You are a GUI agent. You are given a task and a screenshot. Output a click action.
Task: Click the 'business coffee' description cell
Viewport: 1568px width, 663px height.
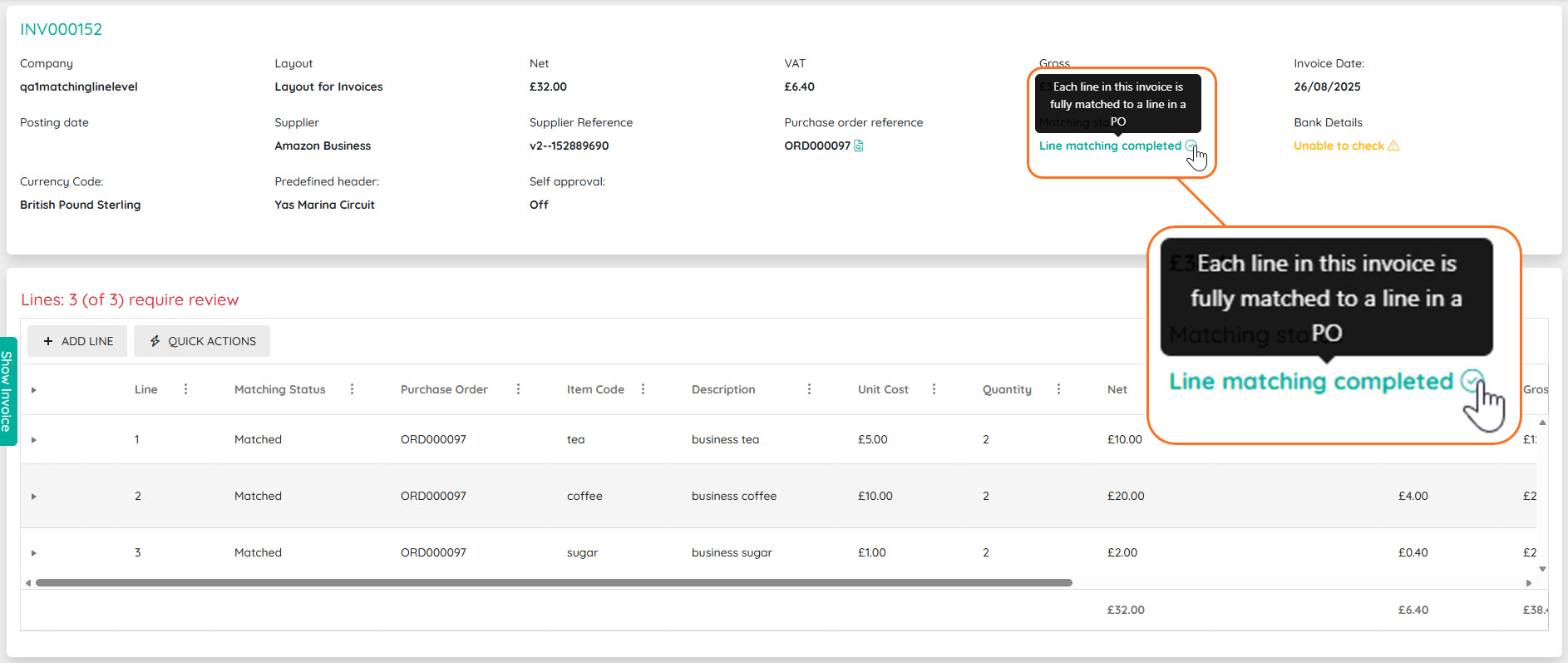point(734,496)
